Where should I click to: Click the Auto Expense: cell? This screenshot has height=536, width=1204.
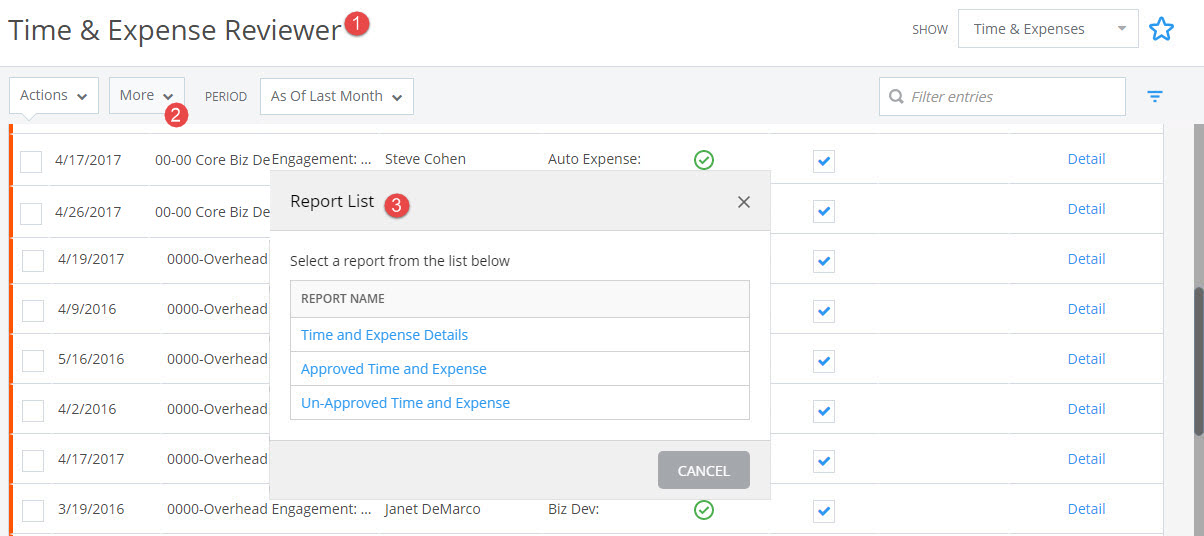(594, 159)
